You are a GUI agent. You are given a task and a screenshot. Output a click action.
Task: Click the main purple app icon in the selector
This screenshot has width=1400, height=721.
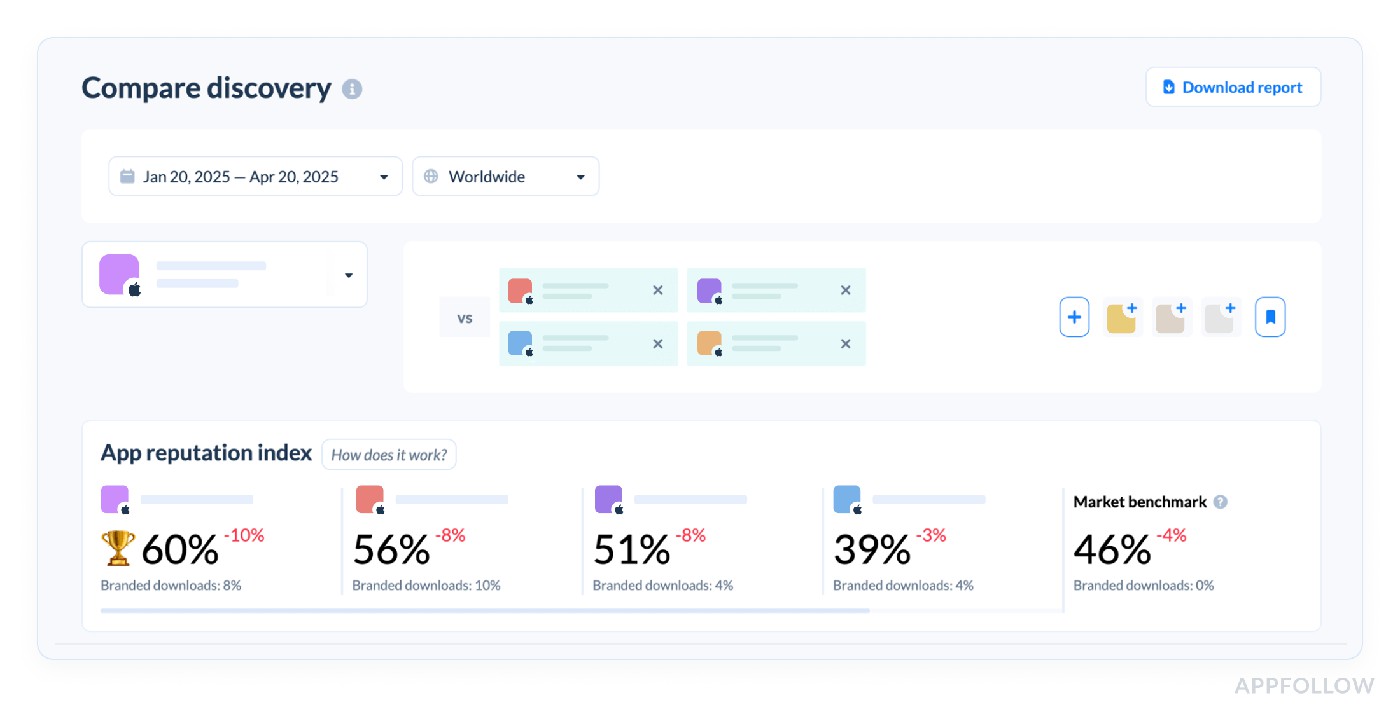click(x=119, y=274)
